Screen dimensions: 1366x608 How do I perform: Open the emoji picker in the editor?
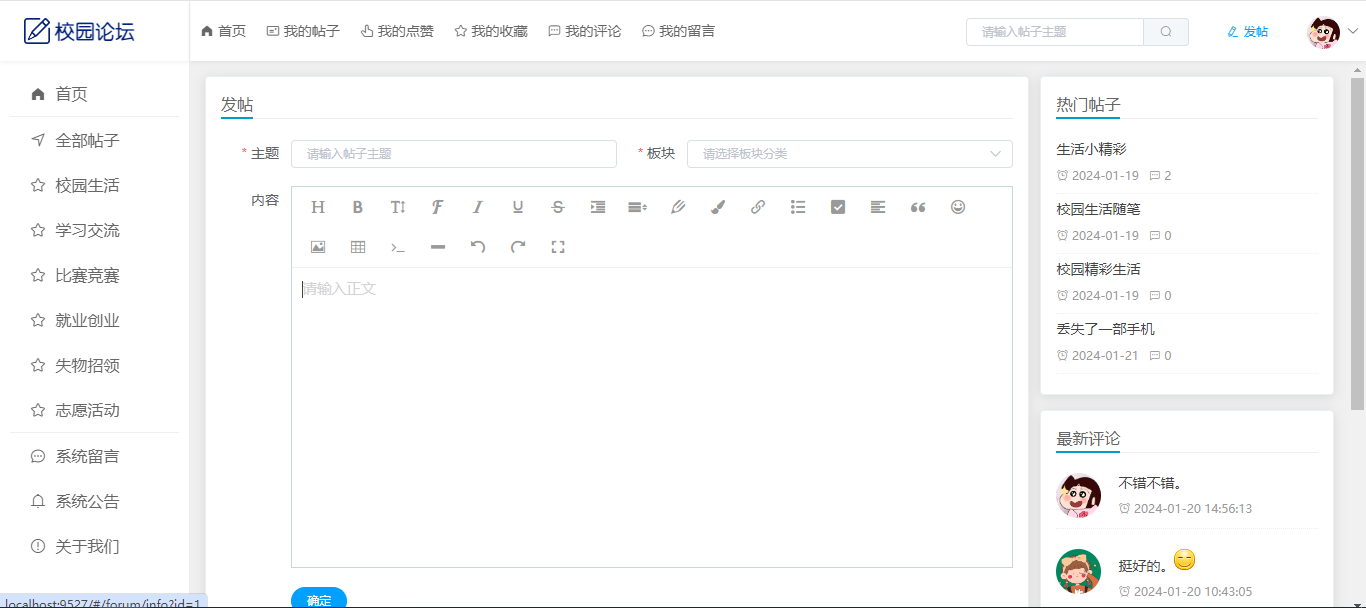tap(958, 207)
